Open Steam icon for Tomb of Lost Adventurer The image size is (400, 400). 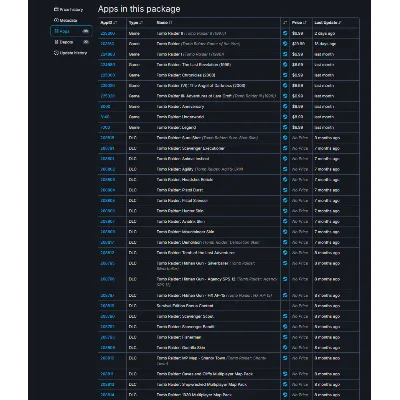[x=285, y=253]
